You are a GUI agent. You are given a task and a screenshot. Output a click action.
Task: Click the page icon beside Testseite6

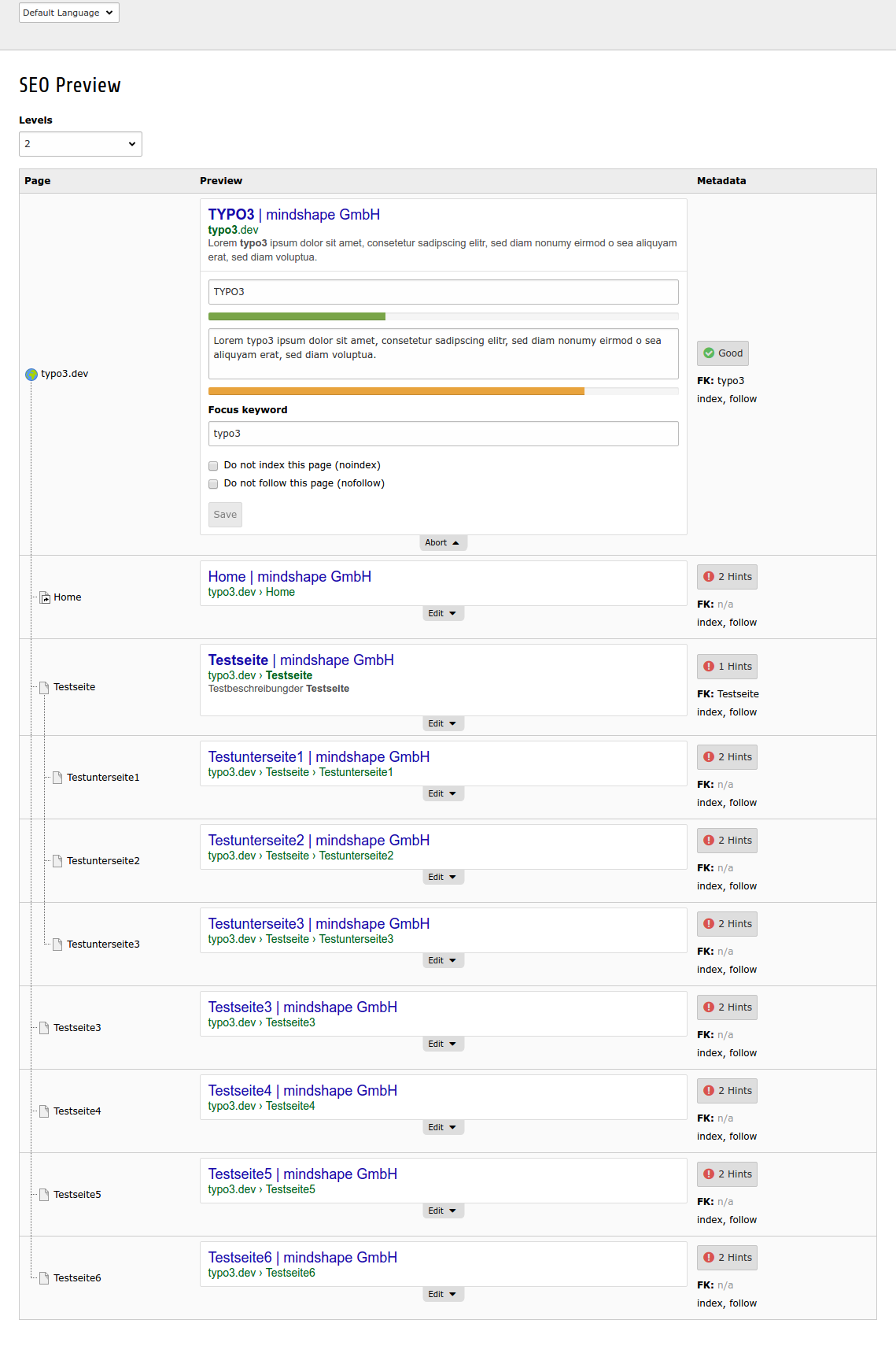[45, 1278]
